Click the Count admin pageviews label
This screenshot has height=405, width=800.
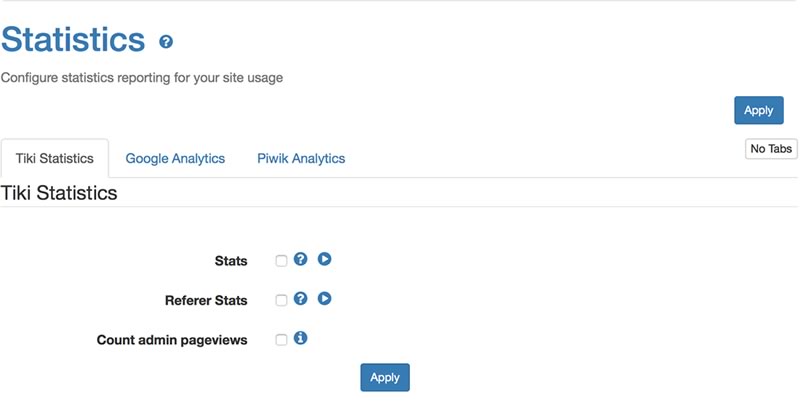pos(172,340)
